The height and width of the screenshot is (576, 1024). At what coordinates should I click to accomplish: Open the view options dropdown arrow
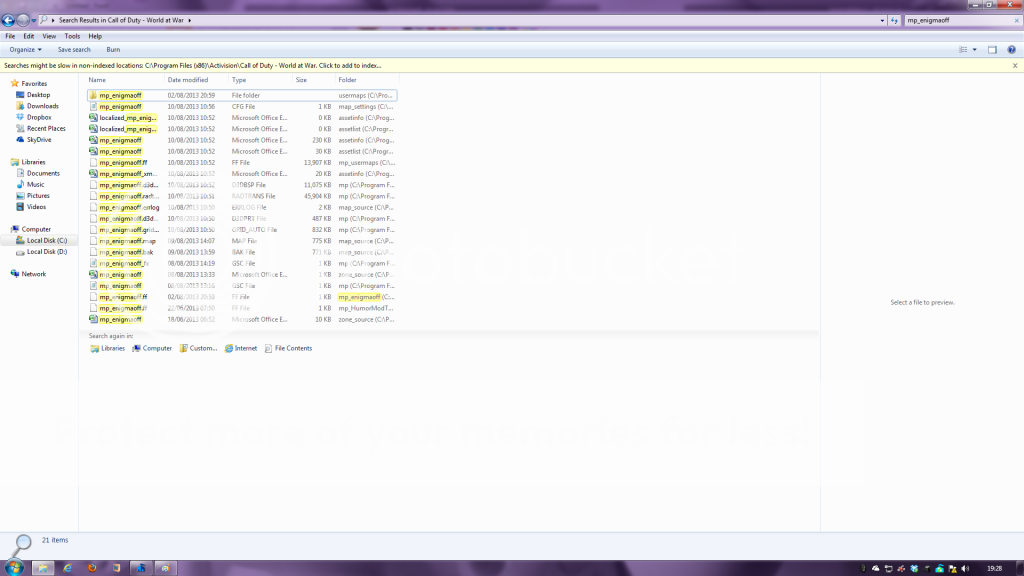[975, 49]
